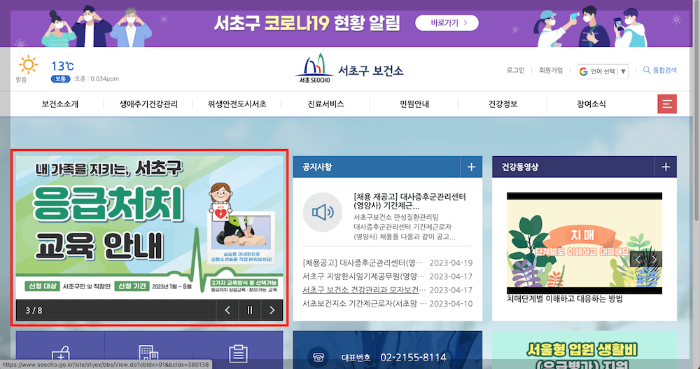The width and height of the screenshot is (700, 369).
Task: Click the 02-2155-8114 phone number
Action: [x=413, y=357]
